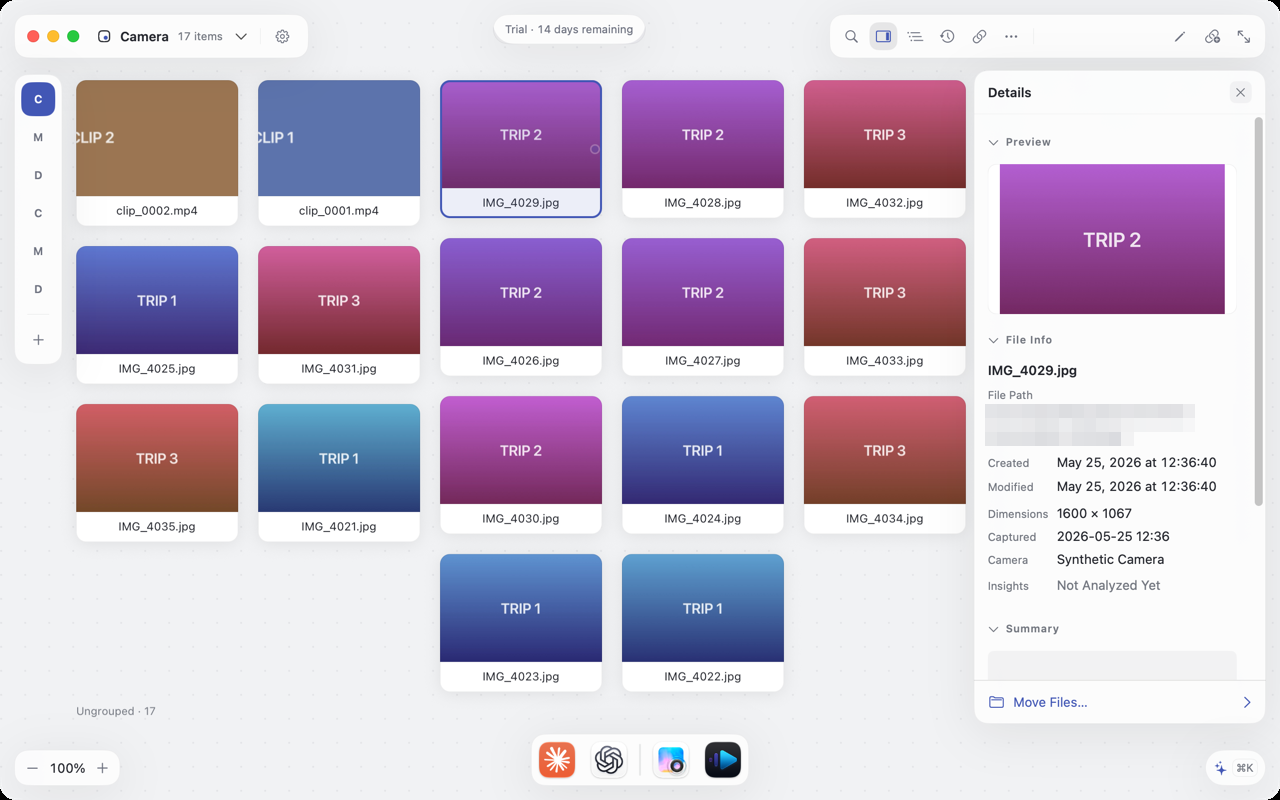Collapse the Summary section
1280x800 pixels.
pos(993,629)
